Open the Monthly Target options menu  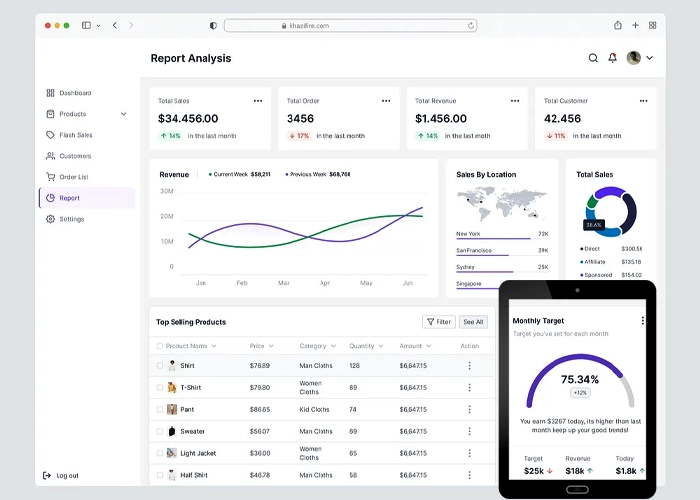pyautogui.click(x=642, y=321)
